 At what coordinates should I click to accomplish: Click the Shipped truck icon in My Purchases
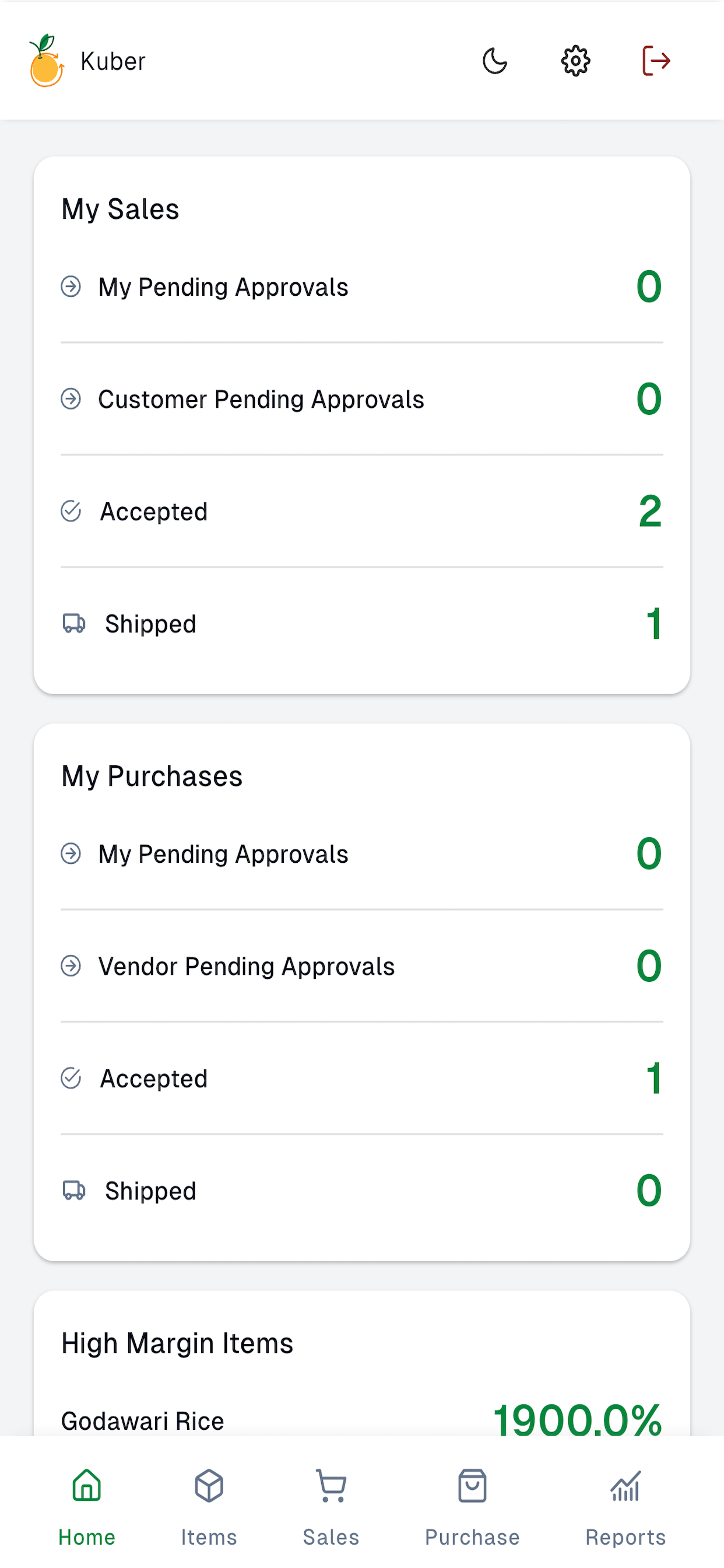(x=73, y=1190)
